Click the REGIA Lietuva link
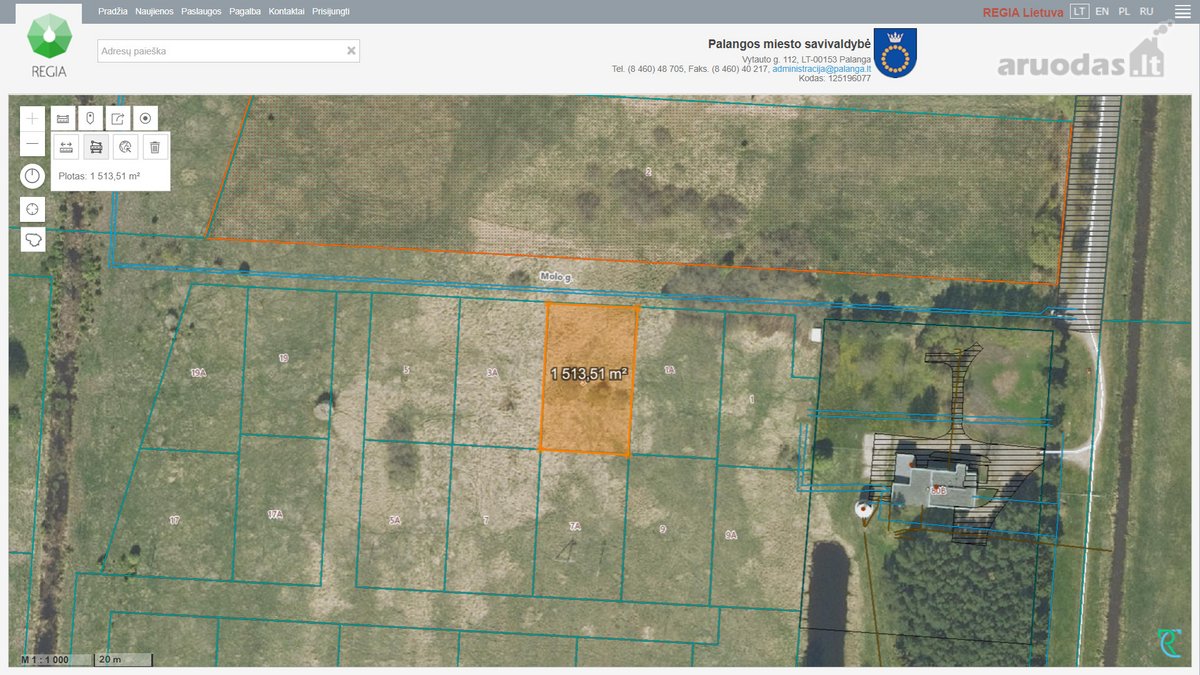The width and height of the screenshot is (1200, 675). pyautogui.click(x=1023, y=12)
